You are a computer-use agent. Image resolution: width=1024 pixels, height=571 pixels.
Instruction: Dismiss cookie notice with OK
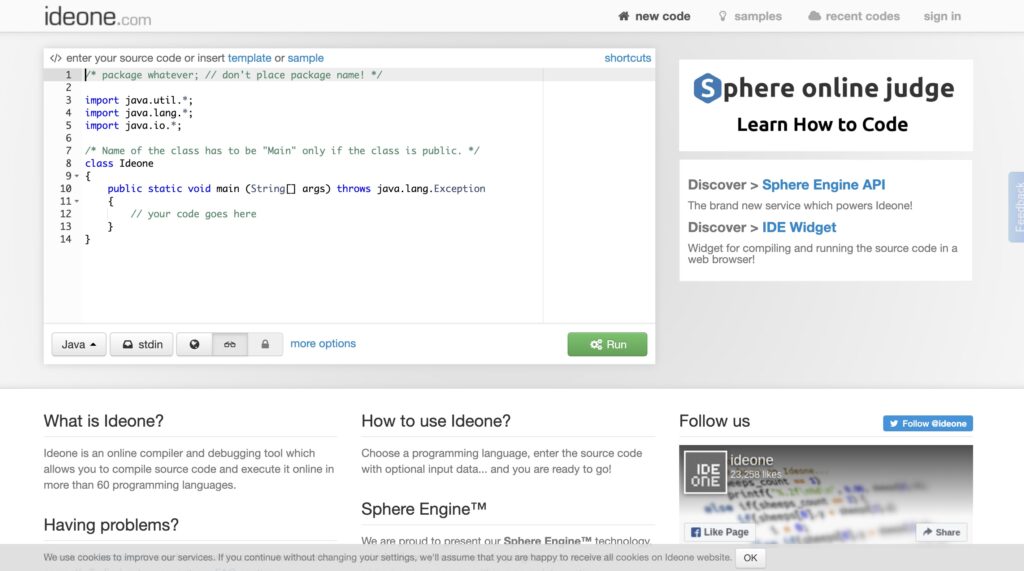pos(750,558)
